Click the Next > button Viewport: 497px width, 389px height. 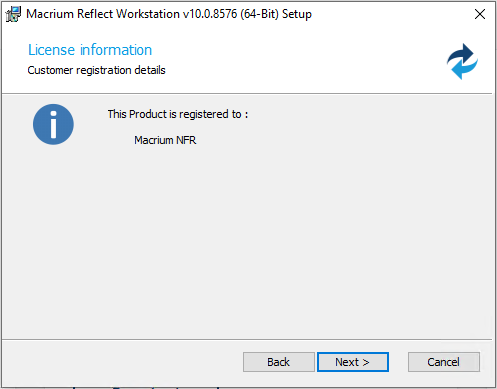tap(353, 362)
